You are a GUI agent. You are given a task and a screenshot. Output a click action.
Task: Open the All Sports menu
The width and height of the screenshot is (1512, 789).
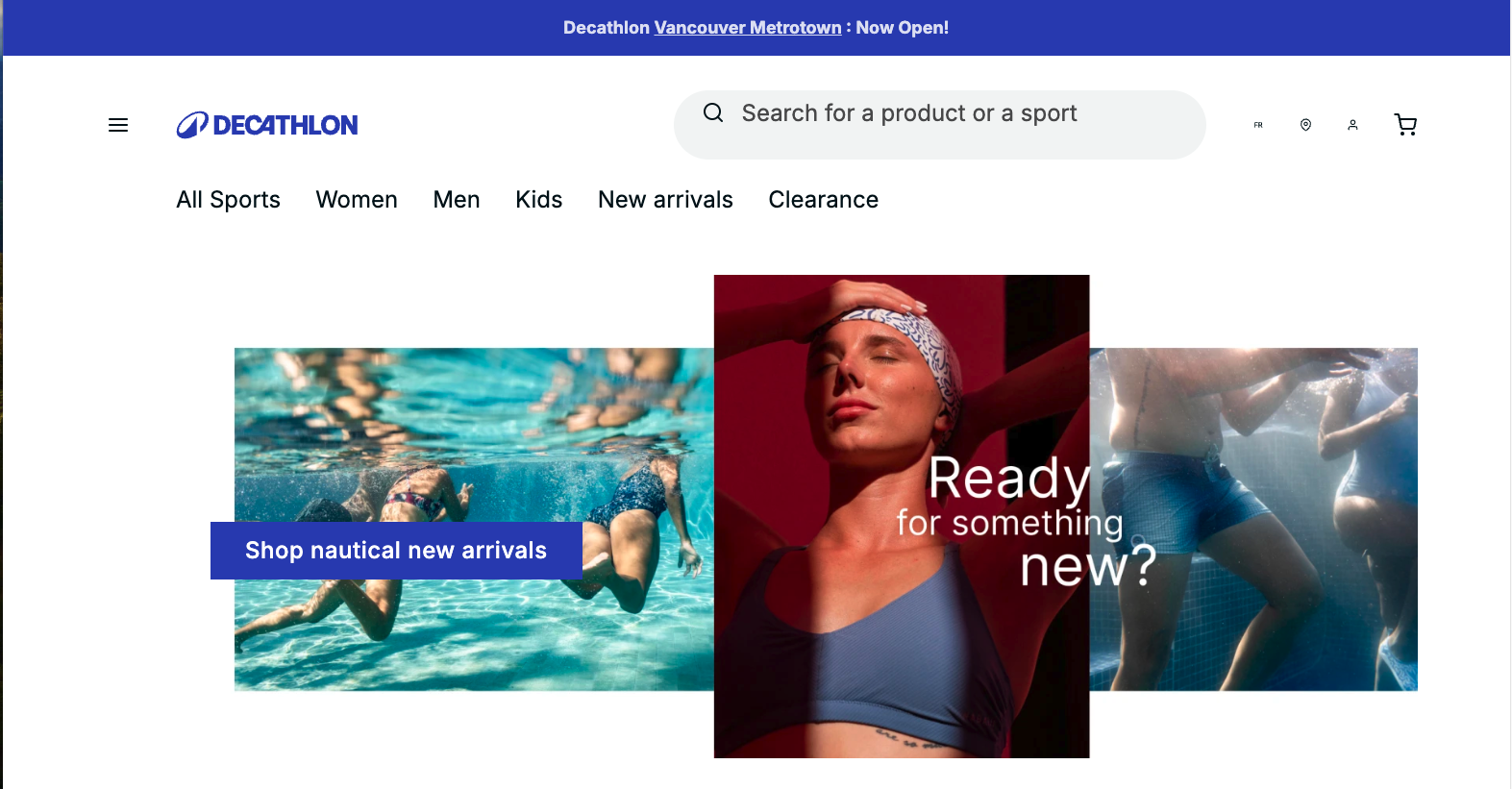(x=228, y=200)
